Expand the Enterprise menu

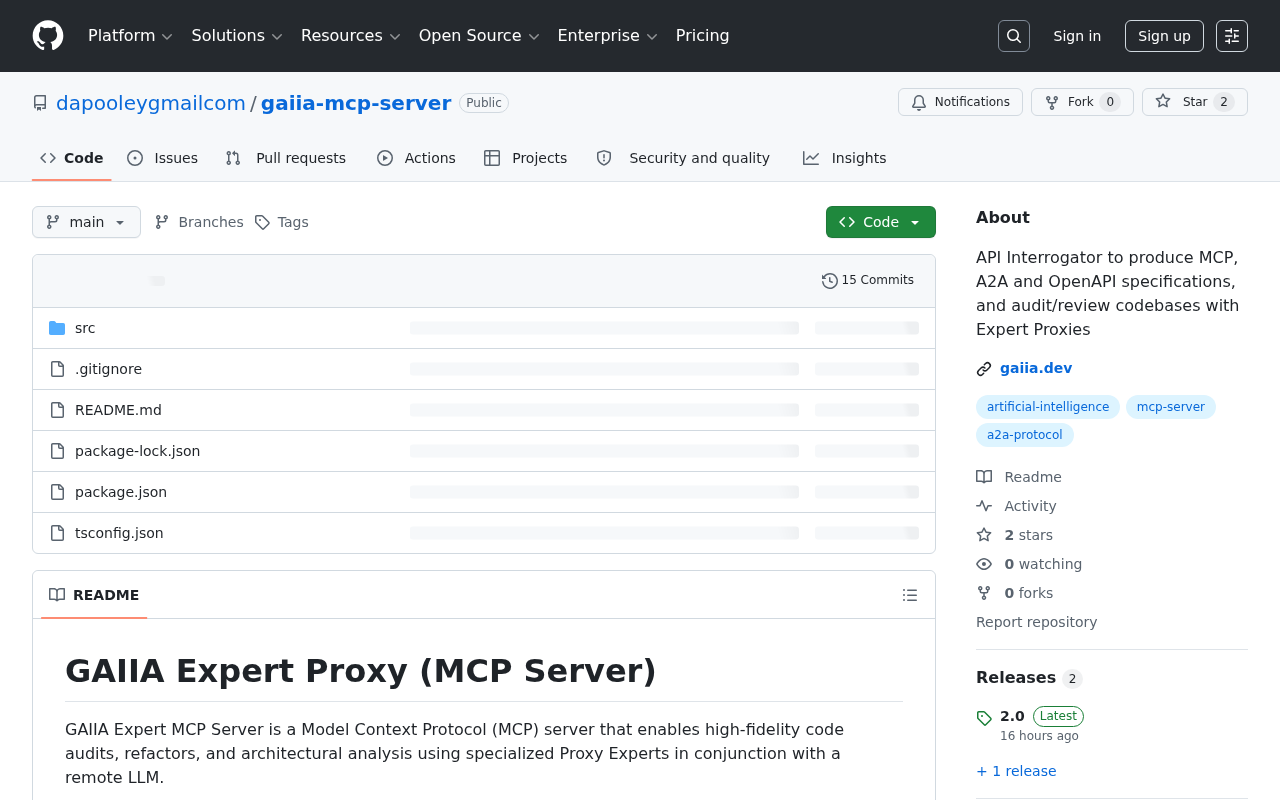pos(608,36)
